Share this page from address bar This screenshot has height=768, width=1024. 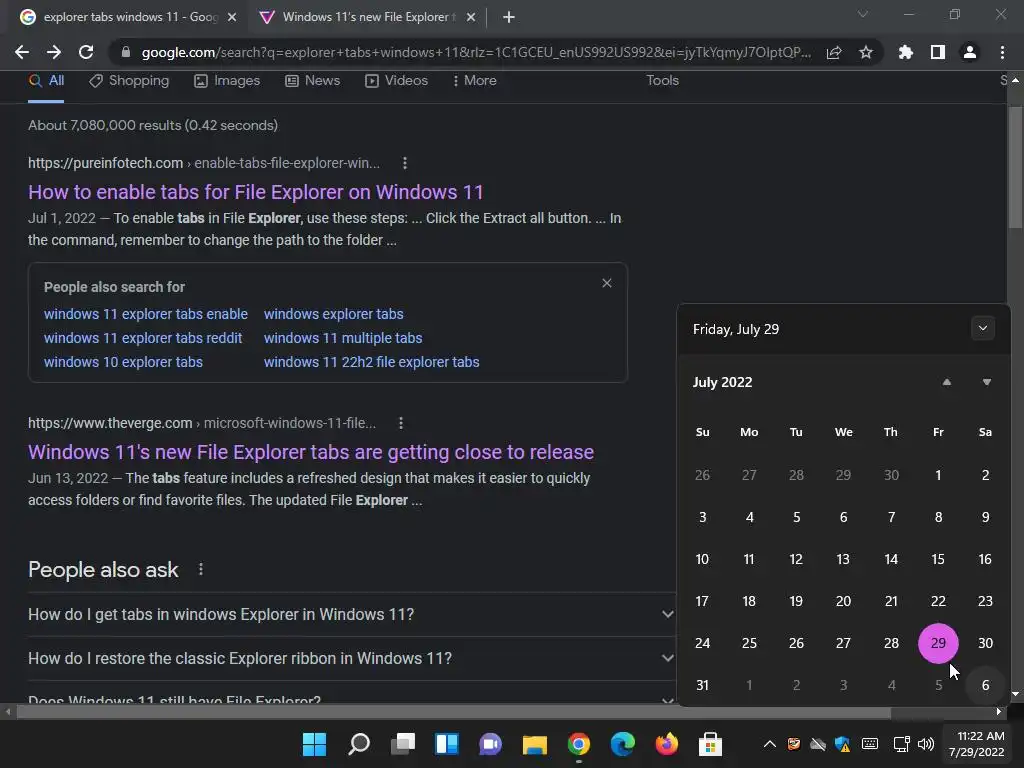point(834,53)
